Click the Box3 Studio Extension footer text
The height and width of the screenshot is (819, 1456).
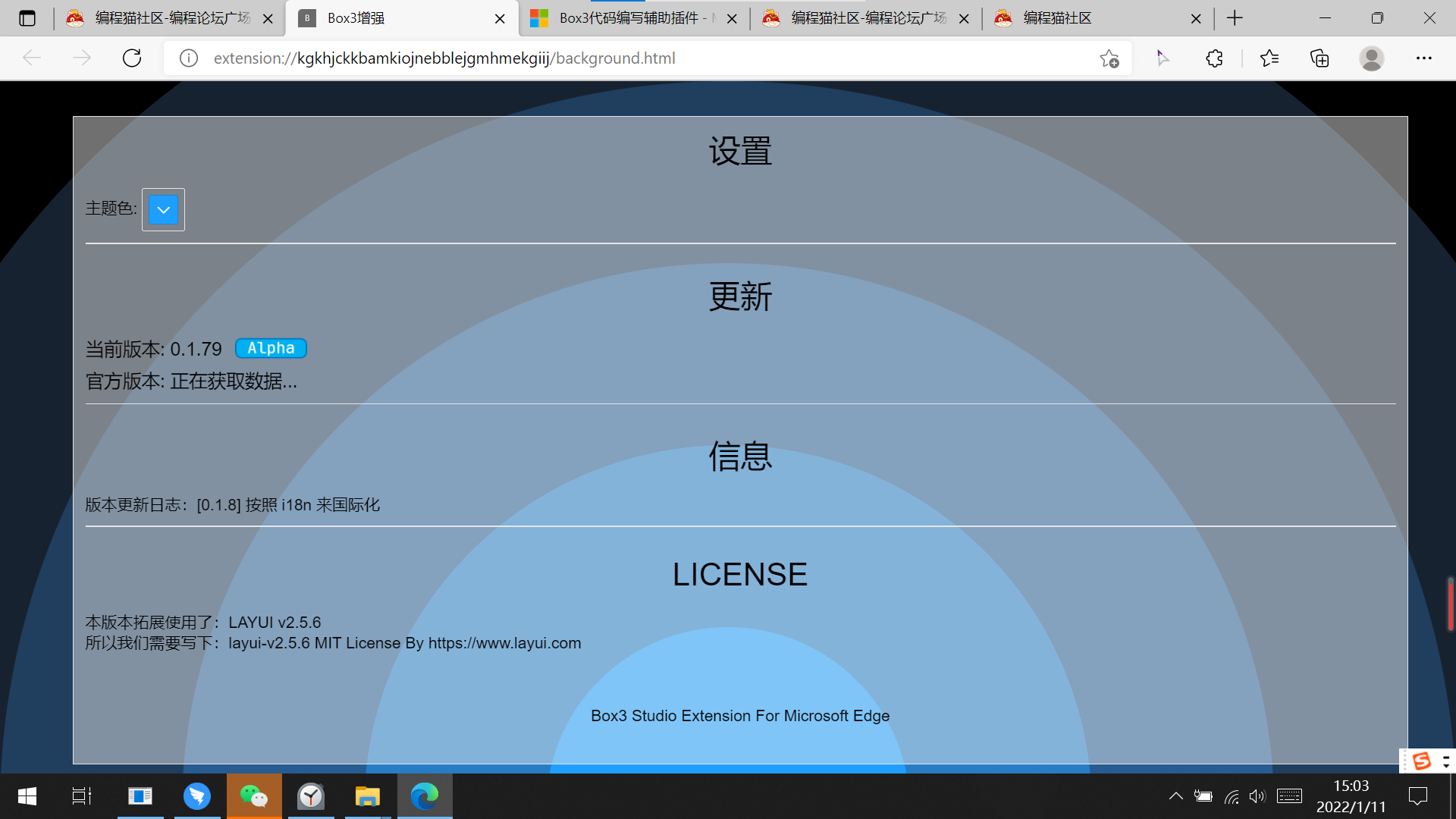point(740,716)
